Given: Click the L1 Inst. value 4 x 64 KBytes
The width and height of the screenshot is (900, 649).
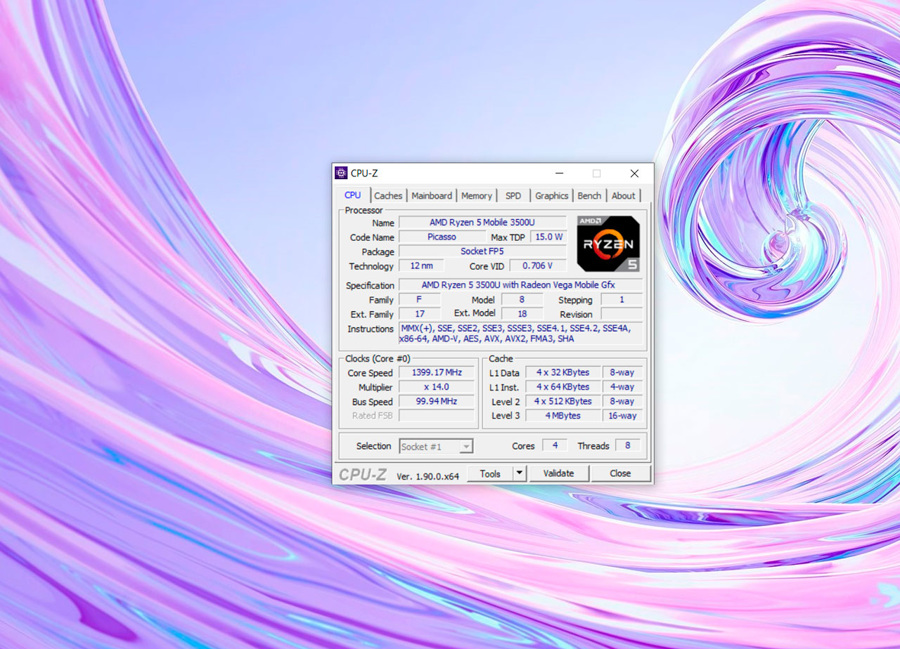Looking at the screenshot, I should (563, 387).
